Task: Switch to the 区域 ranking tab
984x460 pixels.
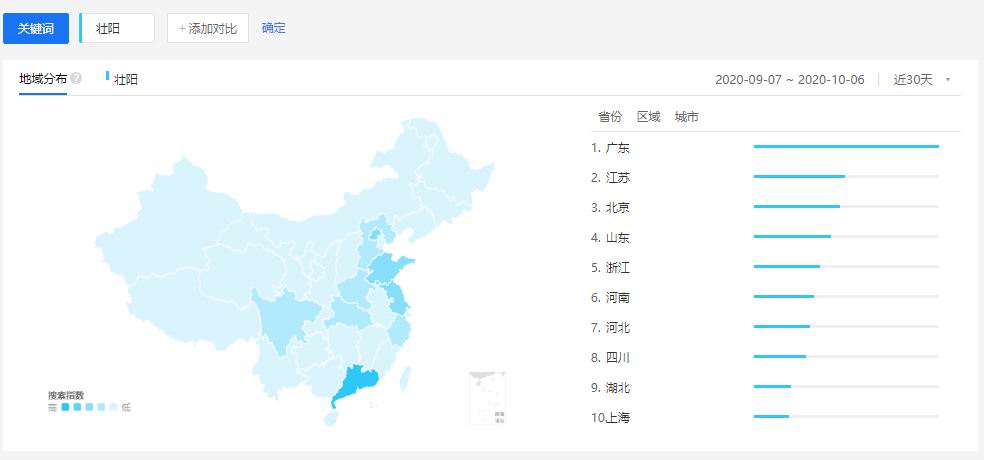Action: pos(648,117)
